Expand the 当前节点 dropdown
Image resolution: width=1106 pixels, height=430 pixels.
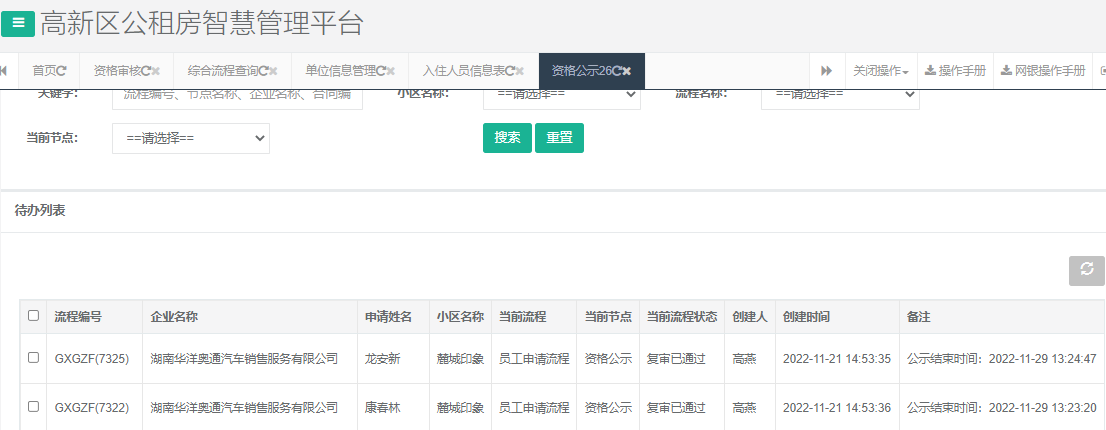pos(190,139)
